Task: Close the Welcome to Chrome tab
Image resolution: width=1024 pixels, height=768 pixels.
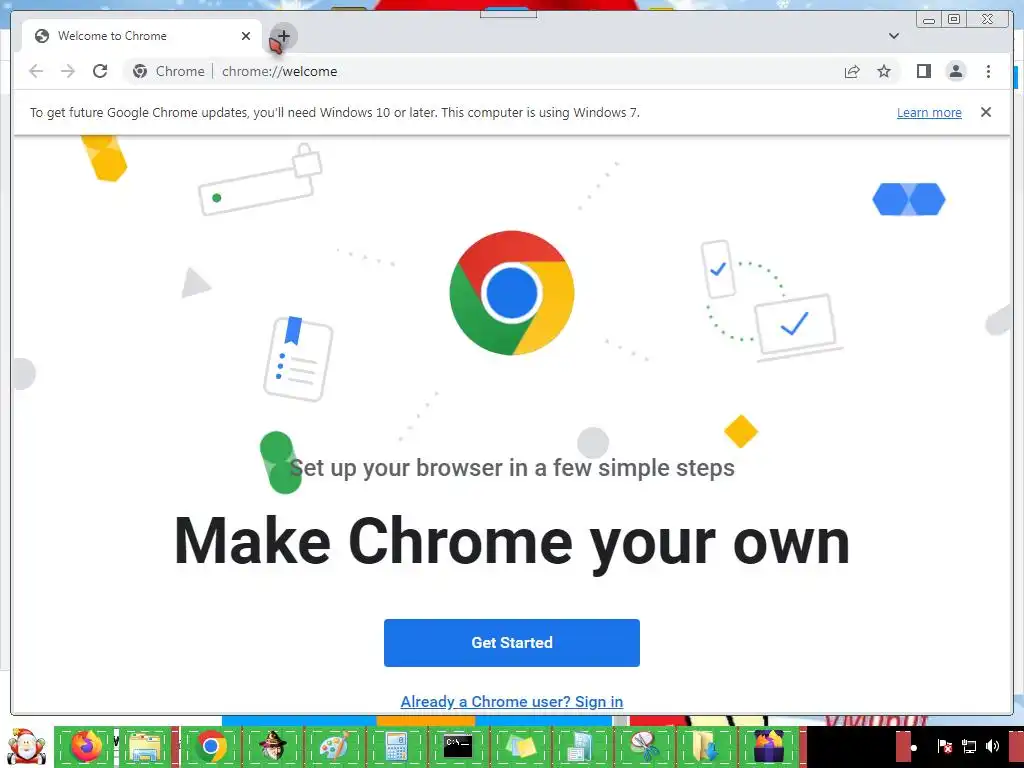Action: pos(246,36)
